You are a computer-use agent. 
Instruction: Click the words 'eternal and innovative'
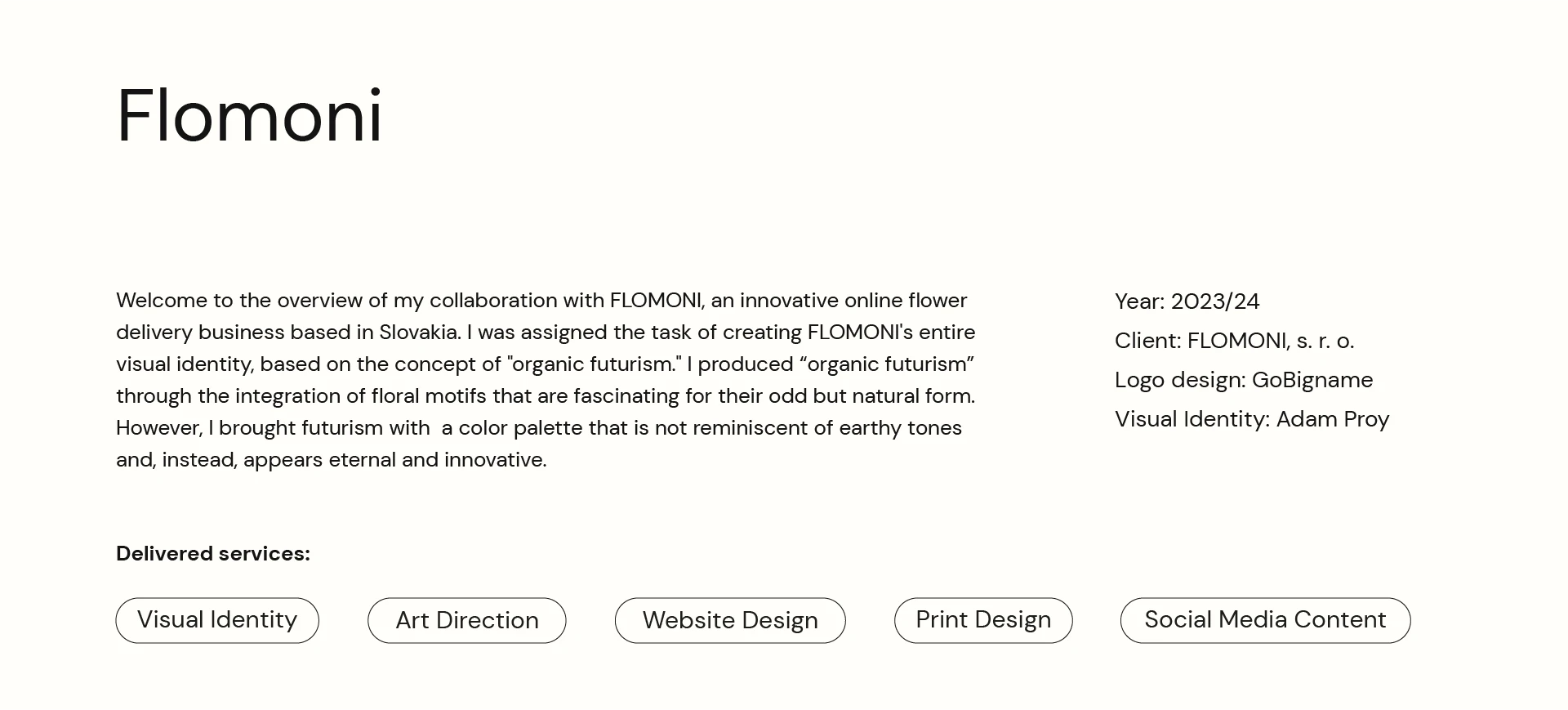point(438,460)
